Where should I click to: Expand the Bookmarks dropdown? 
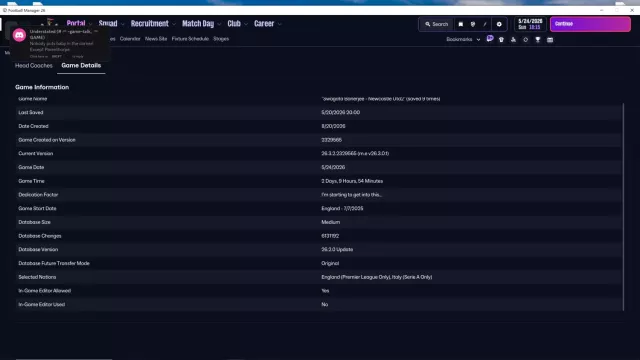point(463,40)
